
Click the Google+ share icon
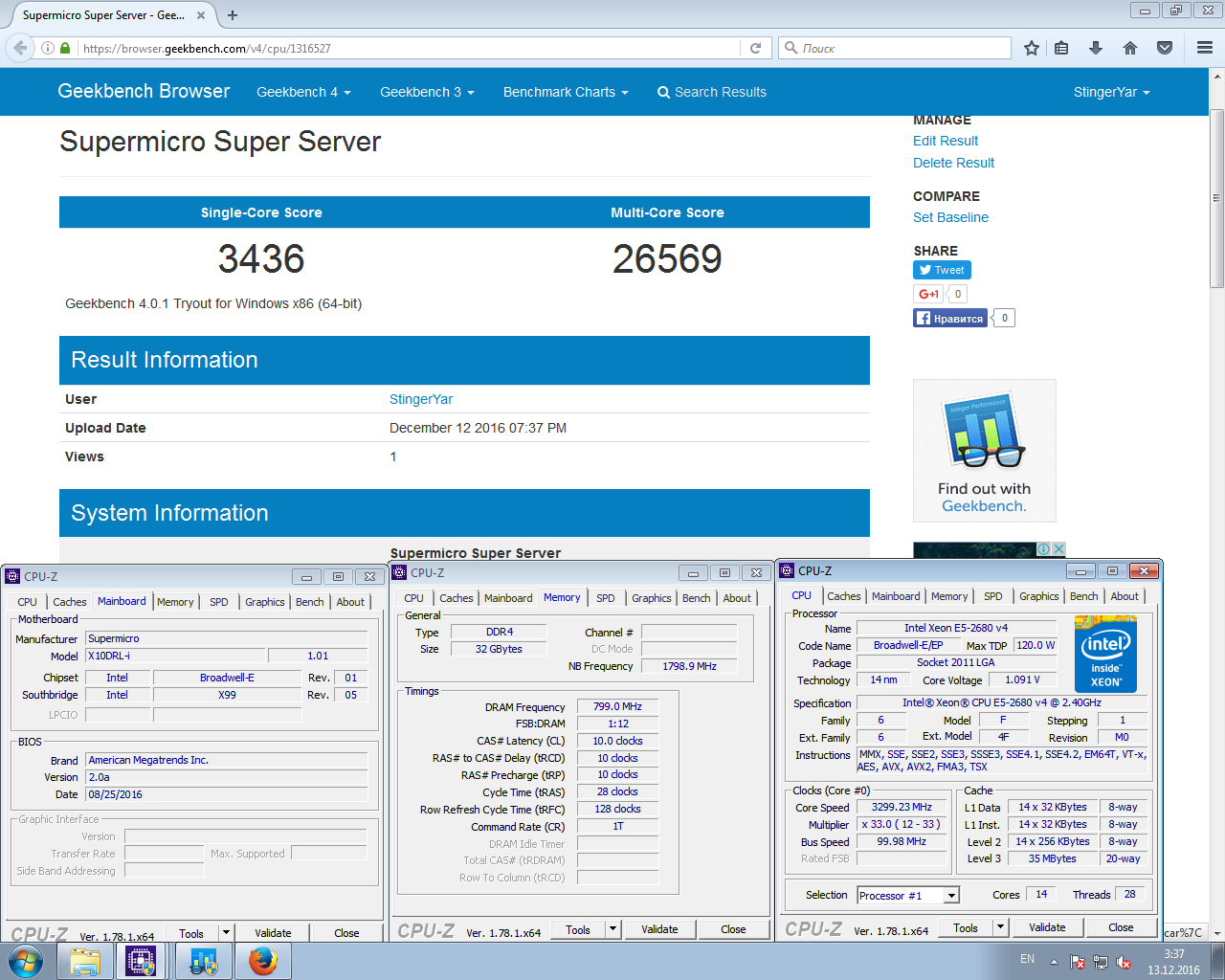coord(928,294)
